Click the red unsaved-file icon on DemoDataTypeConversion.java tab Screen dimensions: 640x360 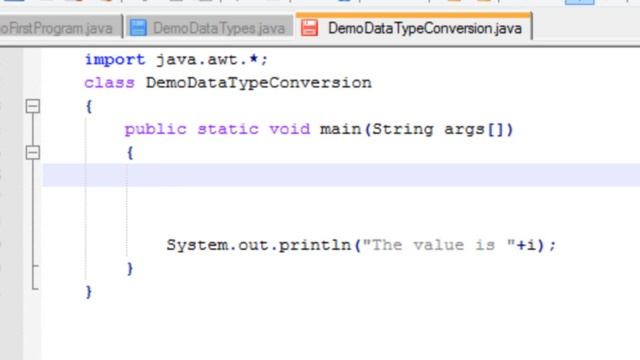[x=309, y=28]
